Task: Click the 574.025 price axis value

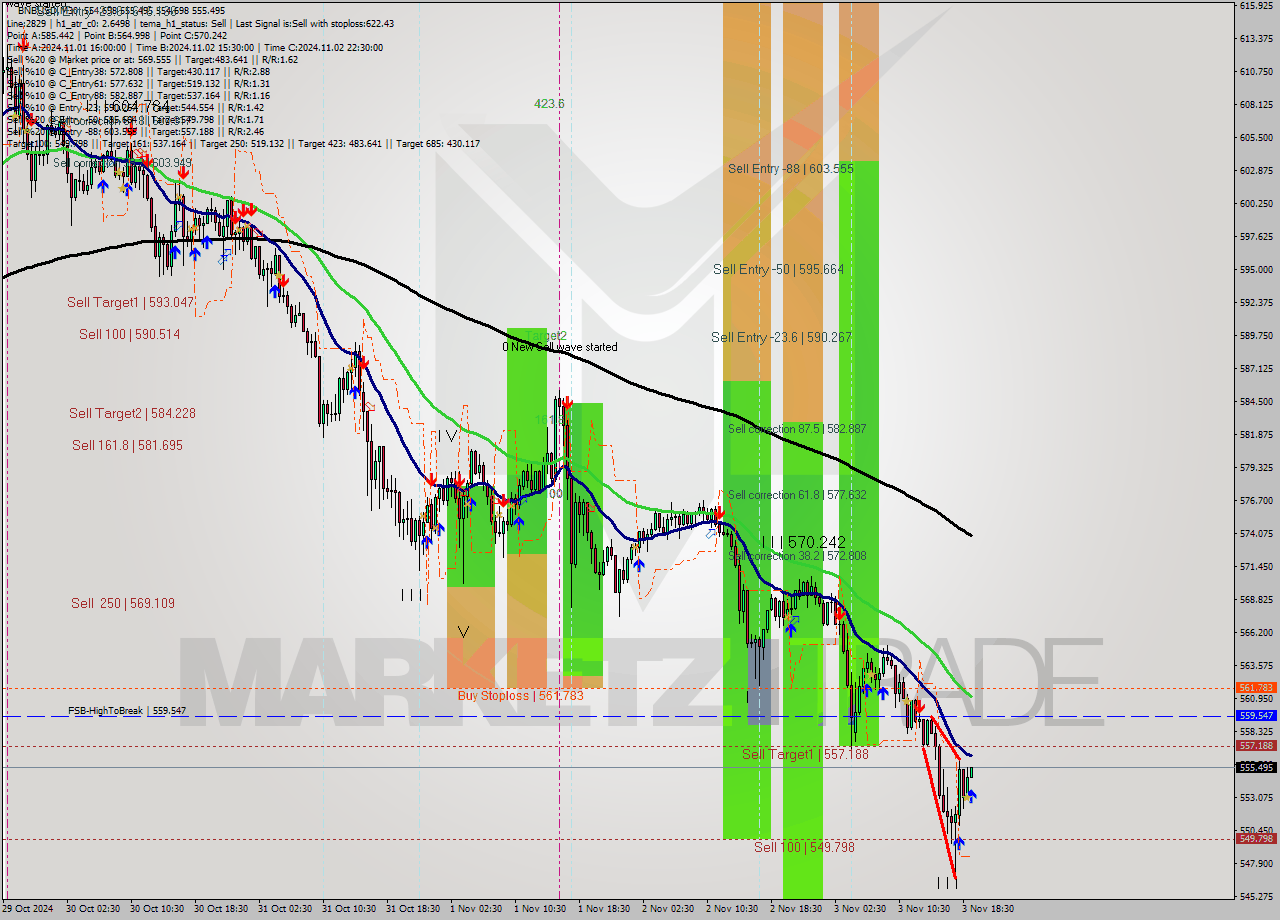Action: pos(1256,533)
